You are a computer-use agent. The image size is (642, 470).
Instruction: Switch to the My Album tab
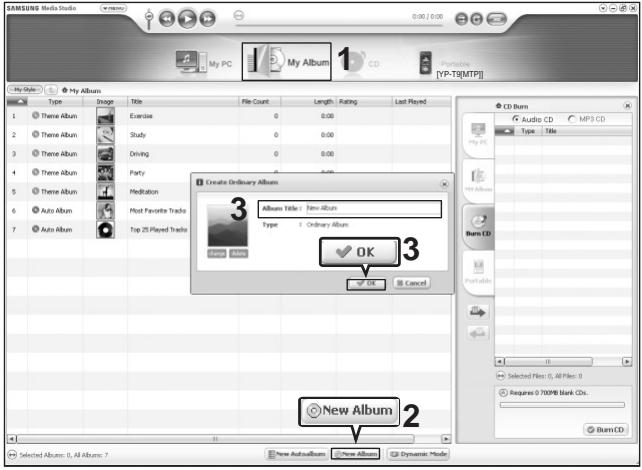[x=287, y=62]
